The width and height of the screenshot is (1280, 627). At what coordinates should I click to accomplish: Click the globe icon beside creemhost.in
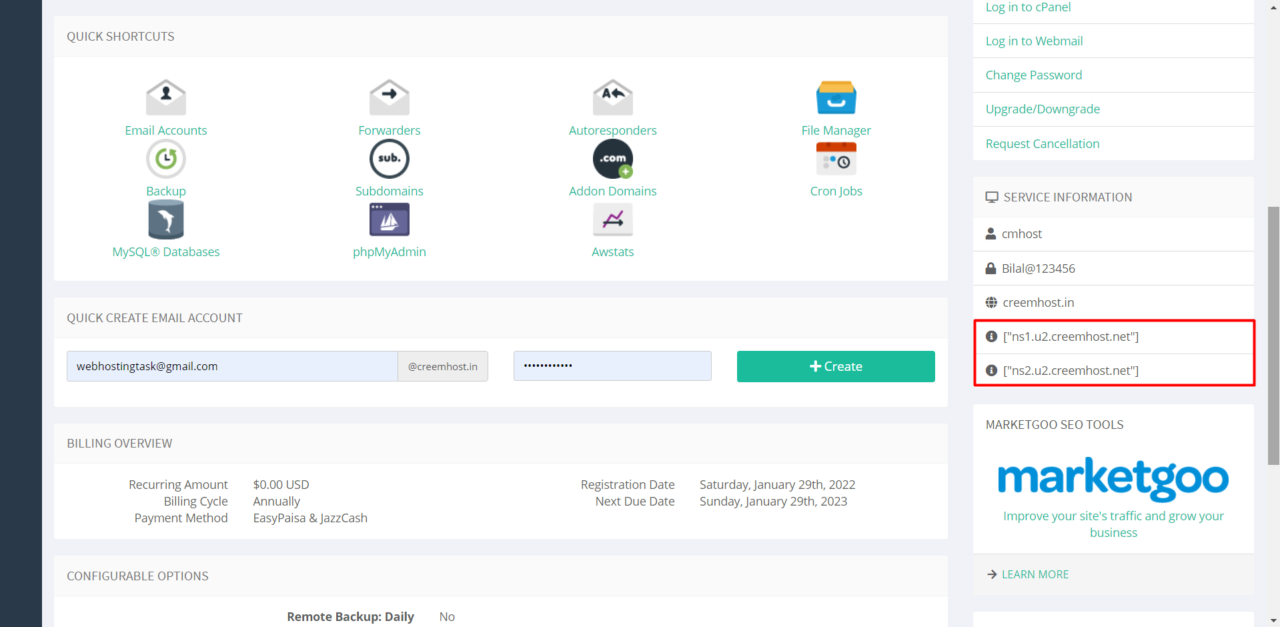[x=991, y=302]
